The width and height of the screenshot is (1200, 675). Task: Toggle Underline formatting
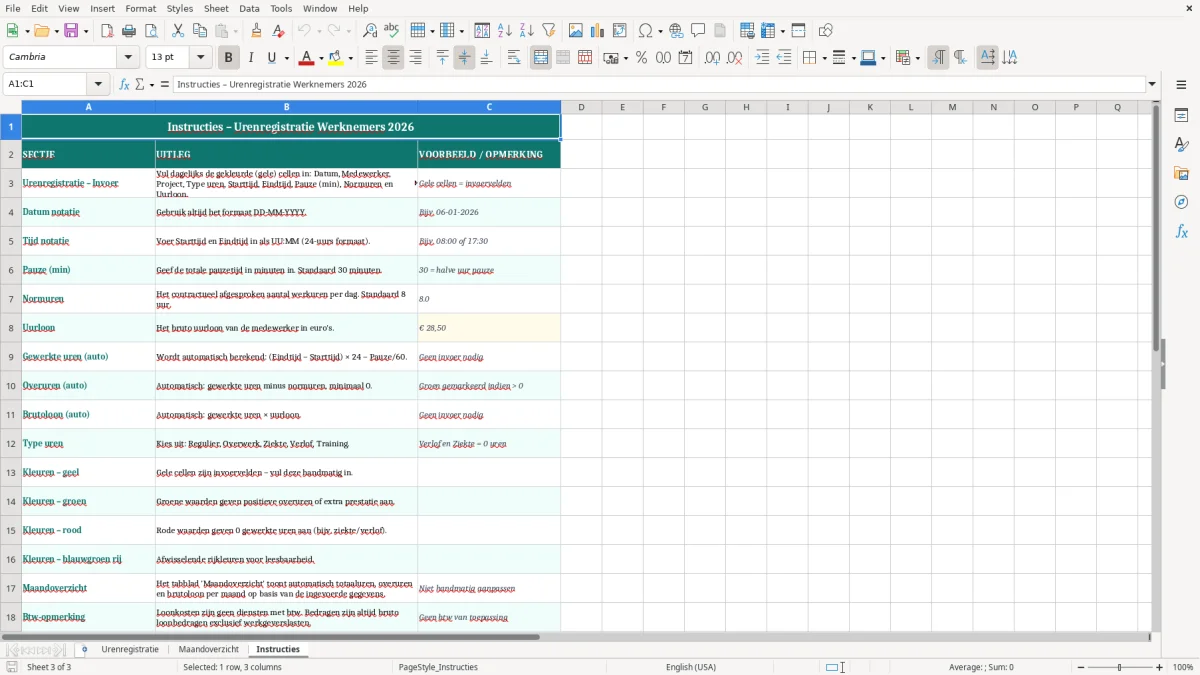[x=272, y=58]
